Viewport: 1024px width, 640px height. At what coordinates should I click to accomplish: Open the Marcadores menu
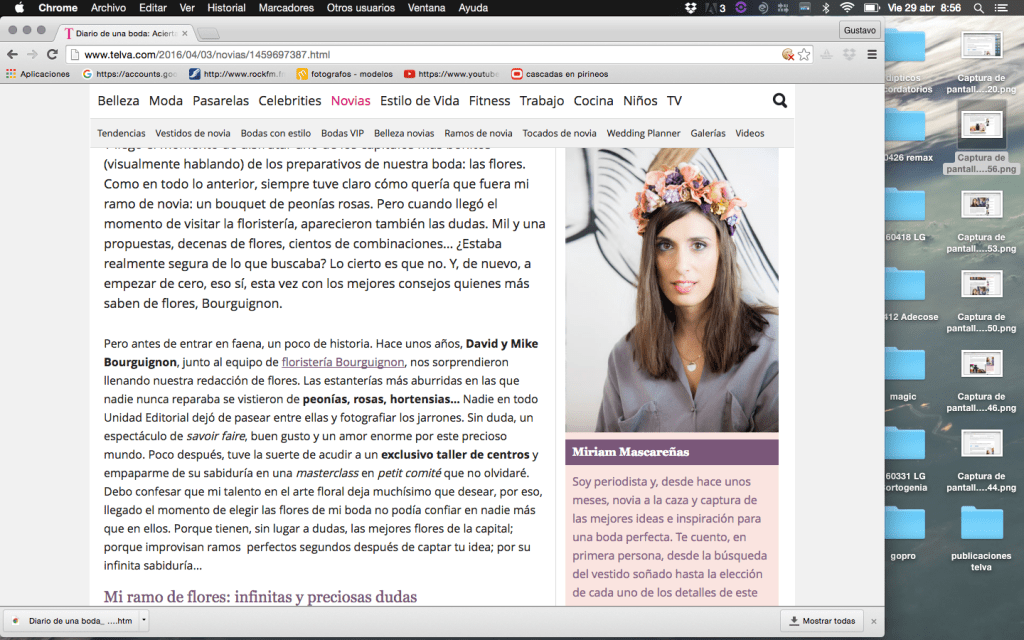pyautogui.click(x=285, y=8)
